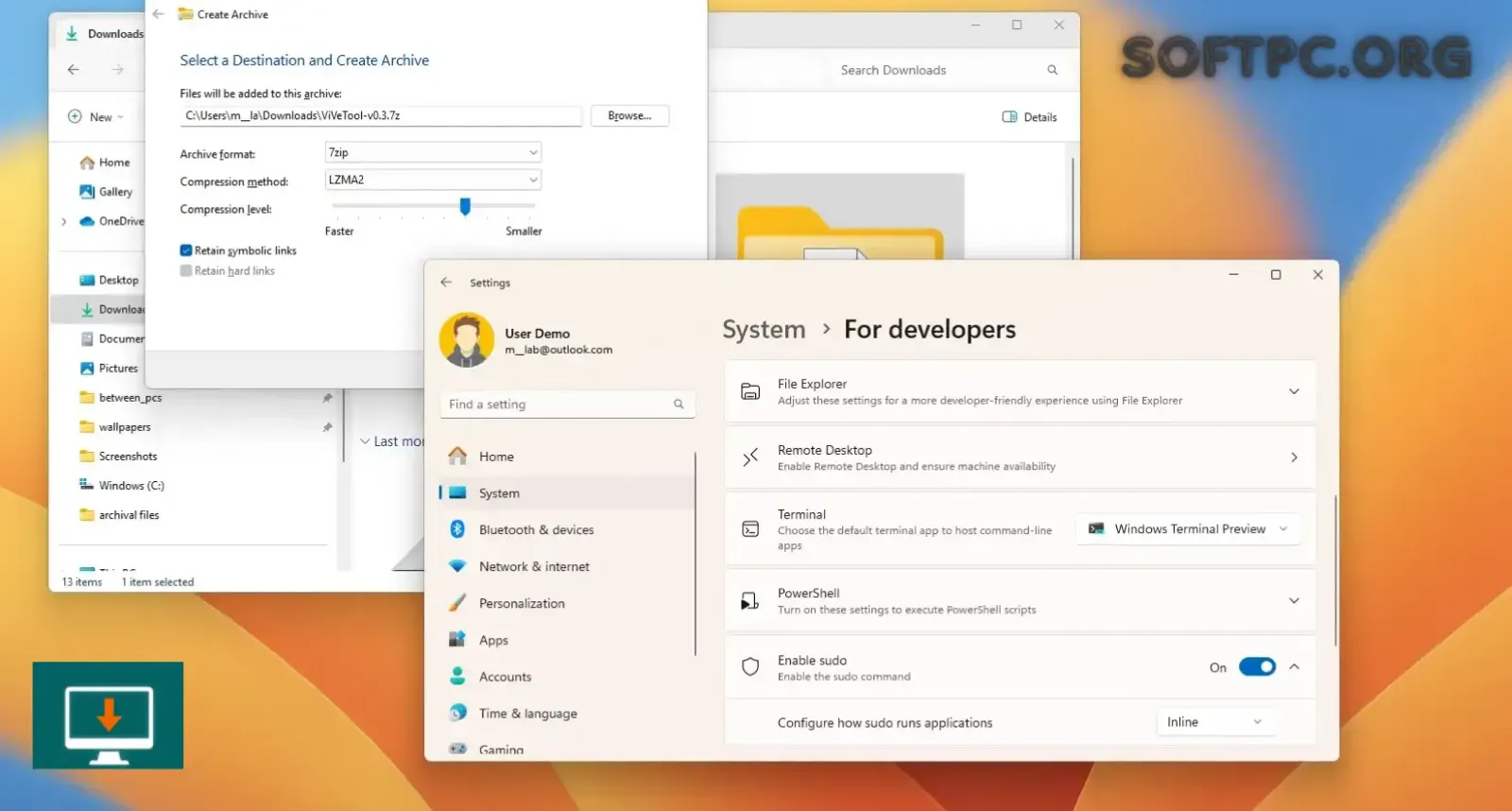Click the Remote Desktop row icon
This screenshot has width=1512, height=811.
click(x=750, y=457)
